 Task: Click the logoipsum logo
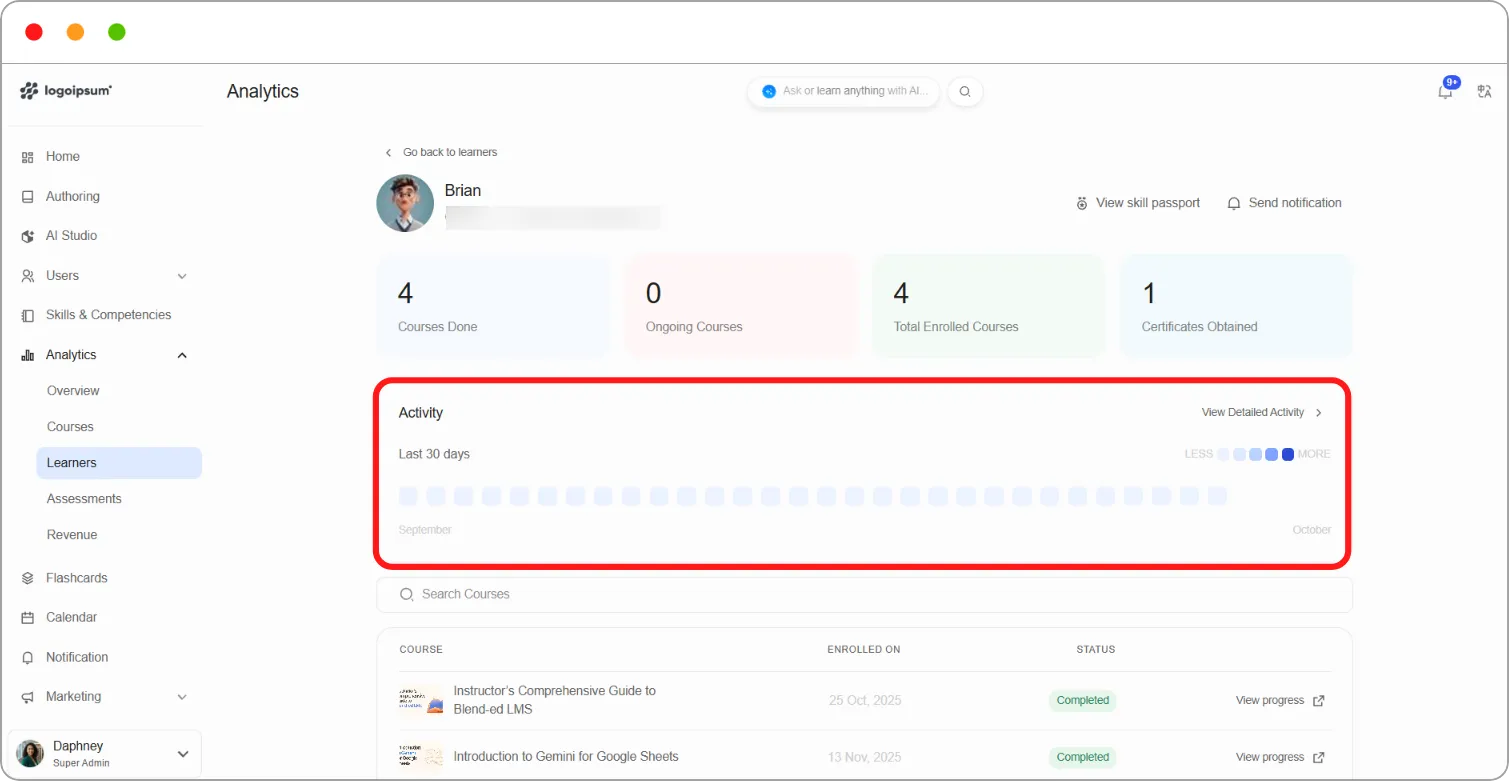(x=66, y=91)
